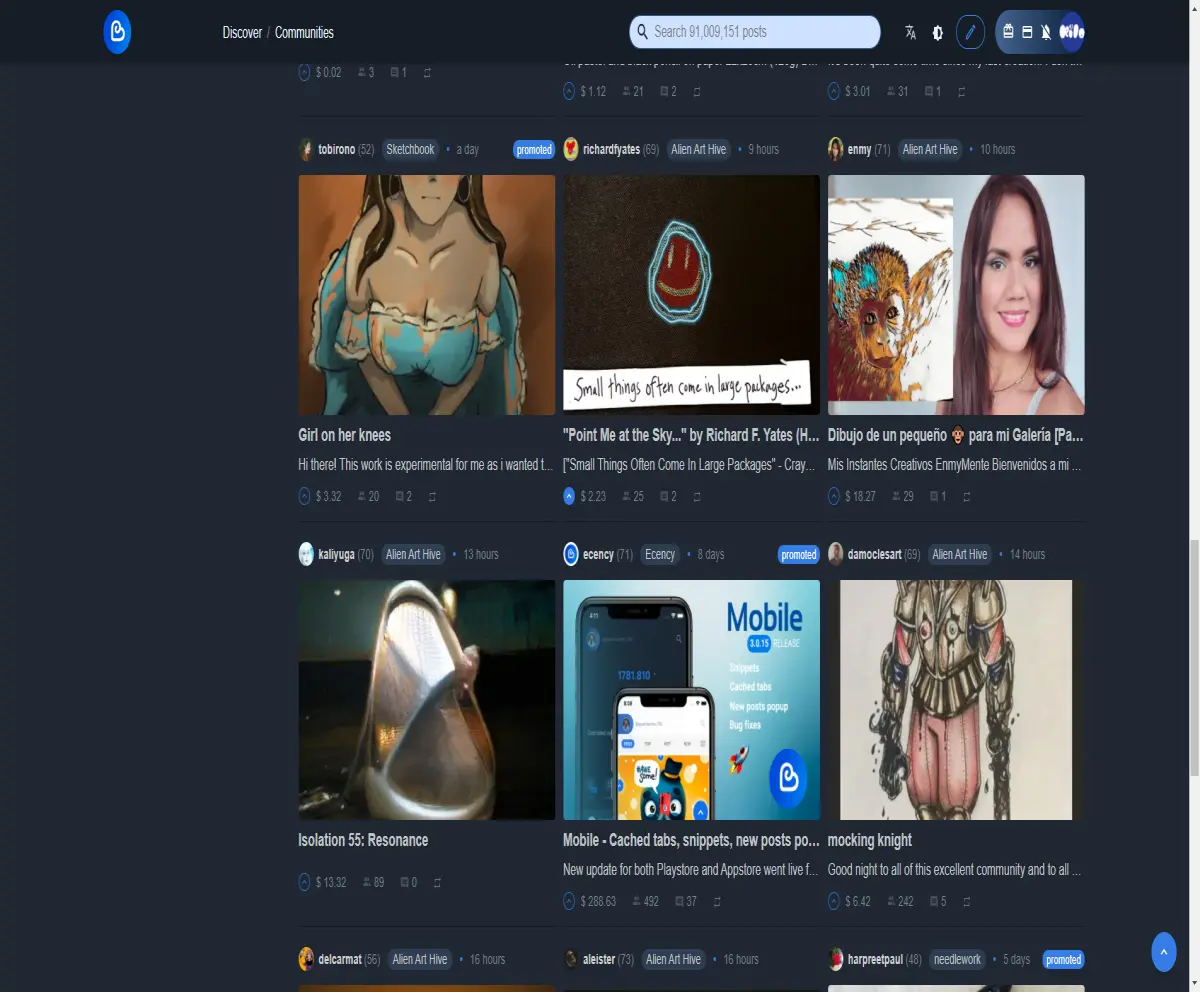Open the mocking knight drawing thumbnail
This screenshot has width=1200, height=992.
(x=956, y=700)
